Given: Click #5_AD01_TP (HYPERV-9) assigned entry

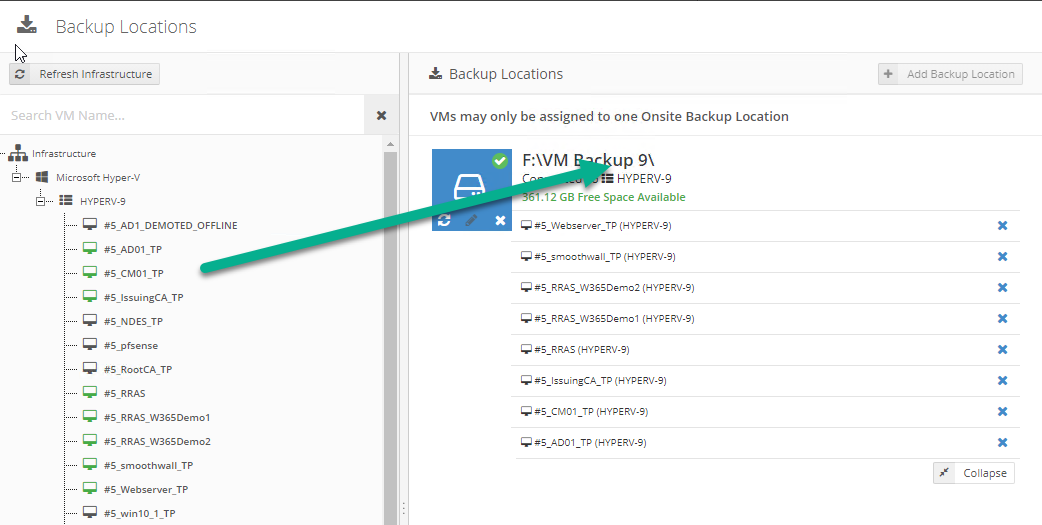Looking at the screenshot, I should pyautogui.click(x=583, y=443).
